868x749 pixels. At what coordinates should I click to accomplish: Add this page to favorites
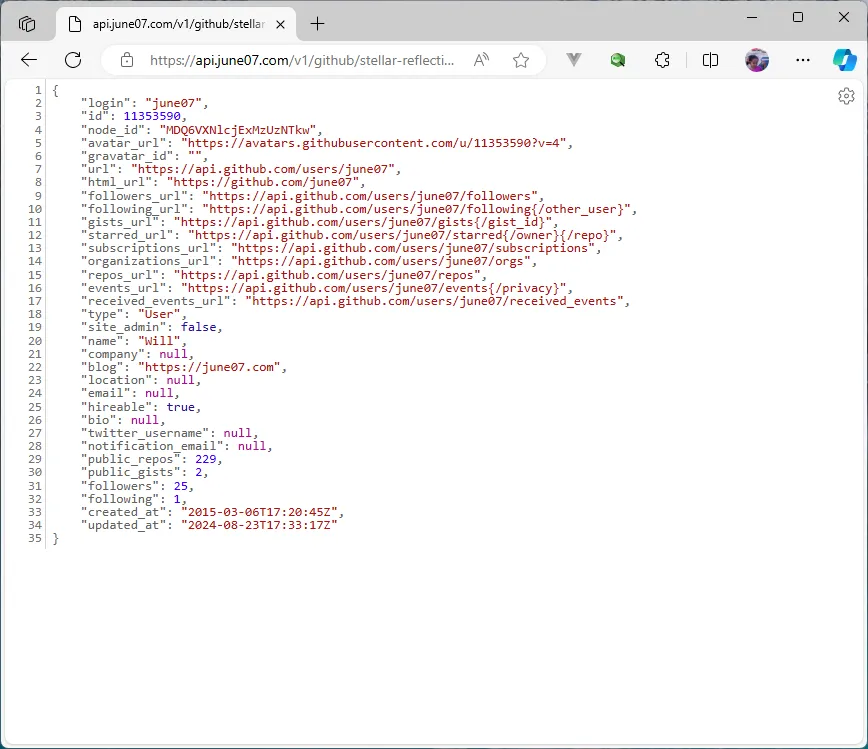[x=520, y=60]
